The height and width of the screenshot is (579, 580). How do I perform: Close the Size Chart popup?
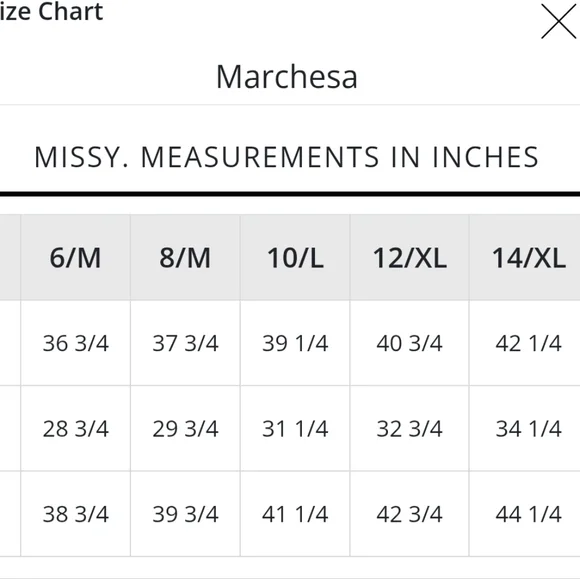(x=559, y=21)
